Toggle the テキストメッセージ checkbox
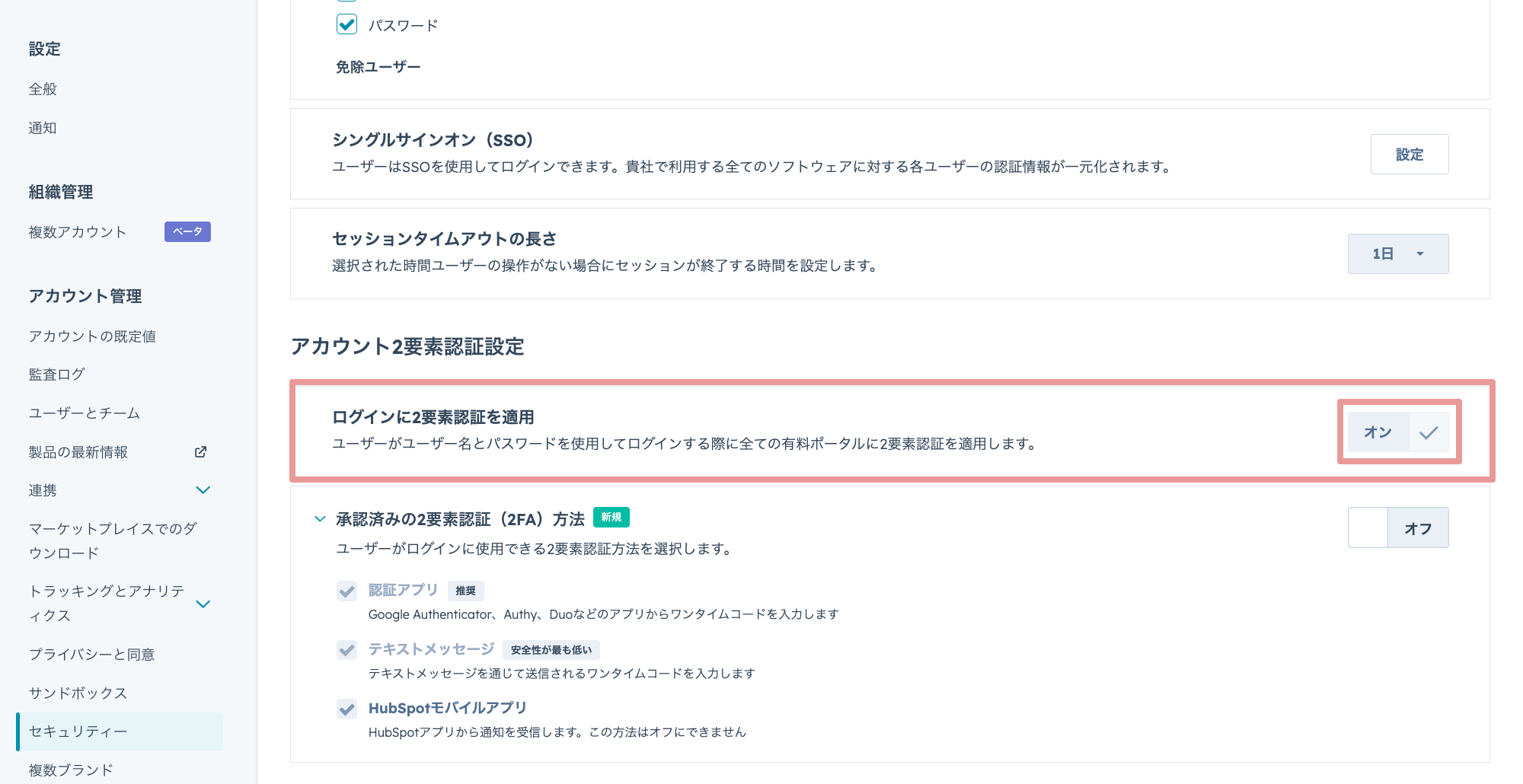The width and height of the screenshot is (1523, 784). click(x=347, y=650)
